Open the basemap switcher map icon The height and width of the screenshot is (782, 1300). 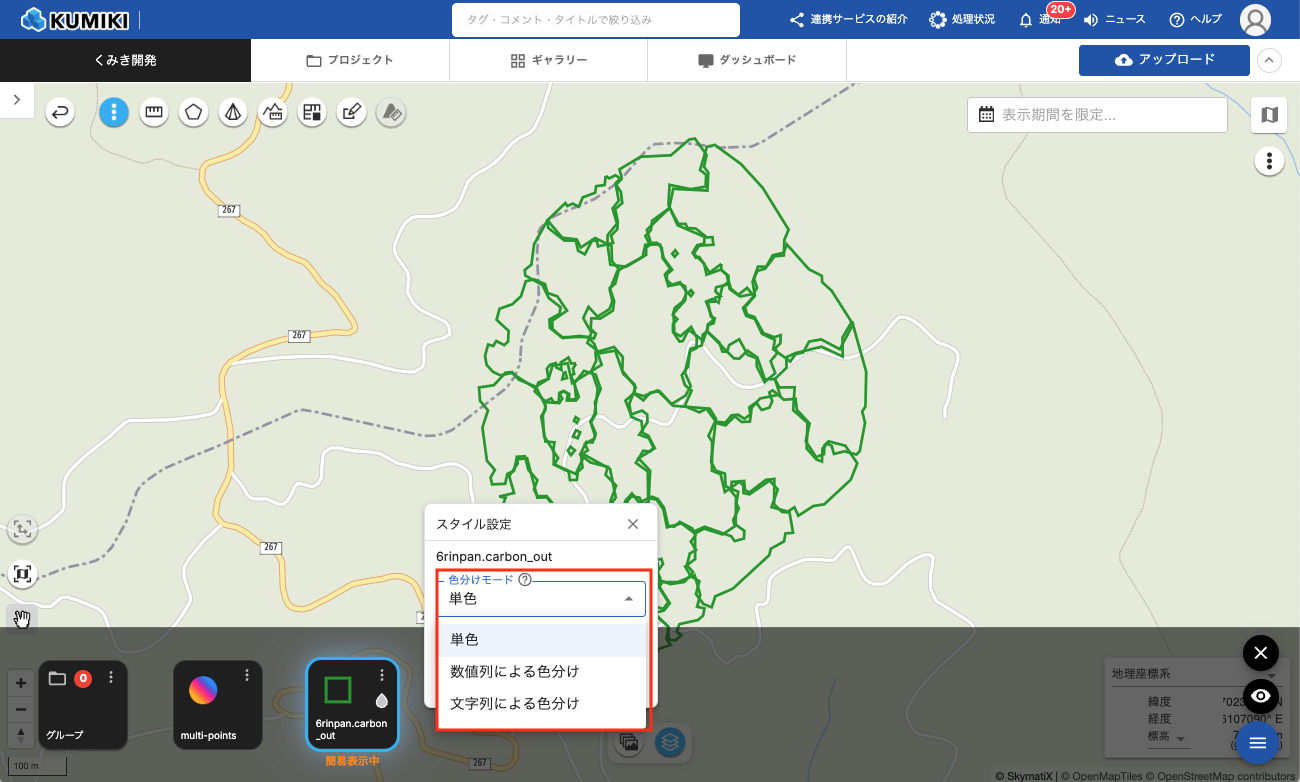(x=1269, y=115)
